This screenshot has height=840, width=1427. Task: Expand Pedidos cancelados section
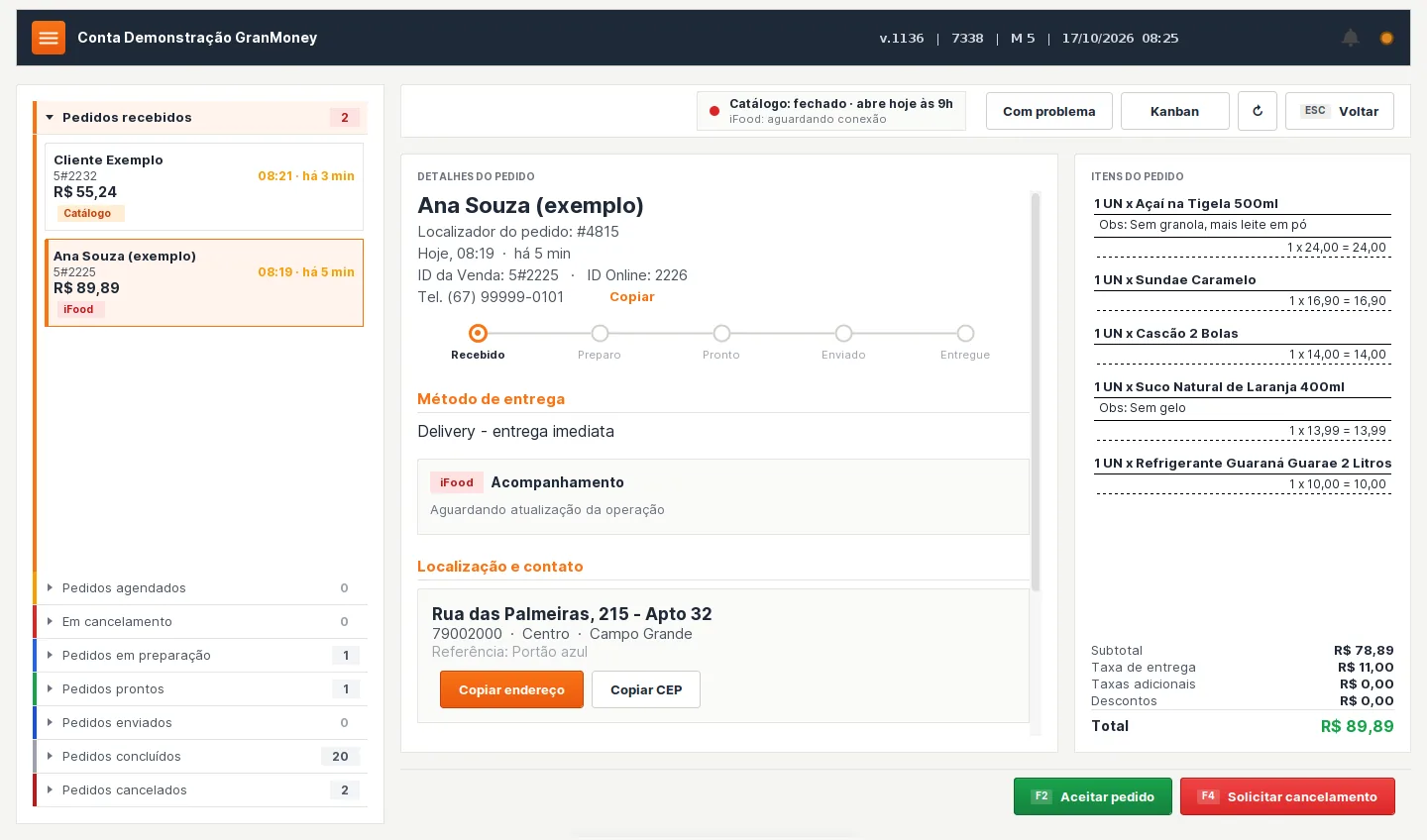coord(202,789)
